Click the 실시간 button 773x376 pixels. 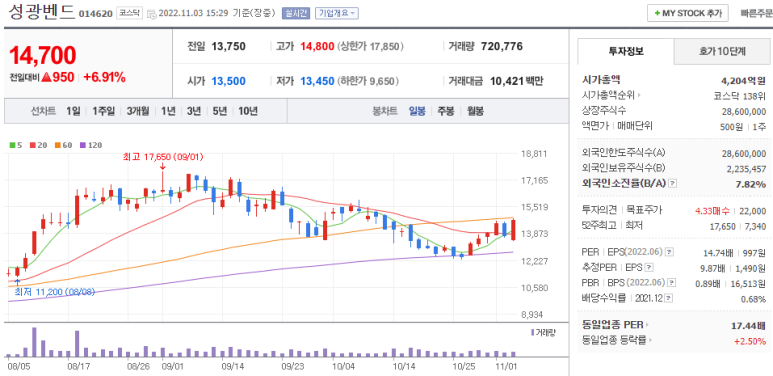(x=296, y=13)
